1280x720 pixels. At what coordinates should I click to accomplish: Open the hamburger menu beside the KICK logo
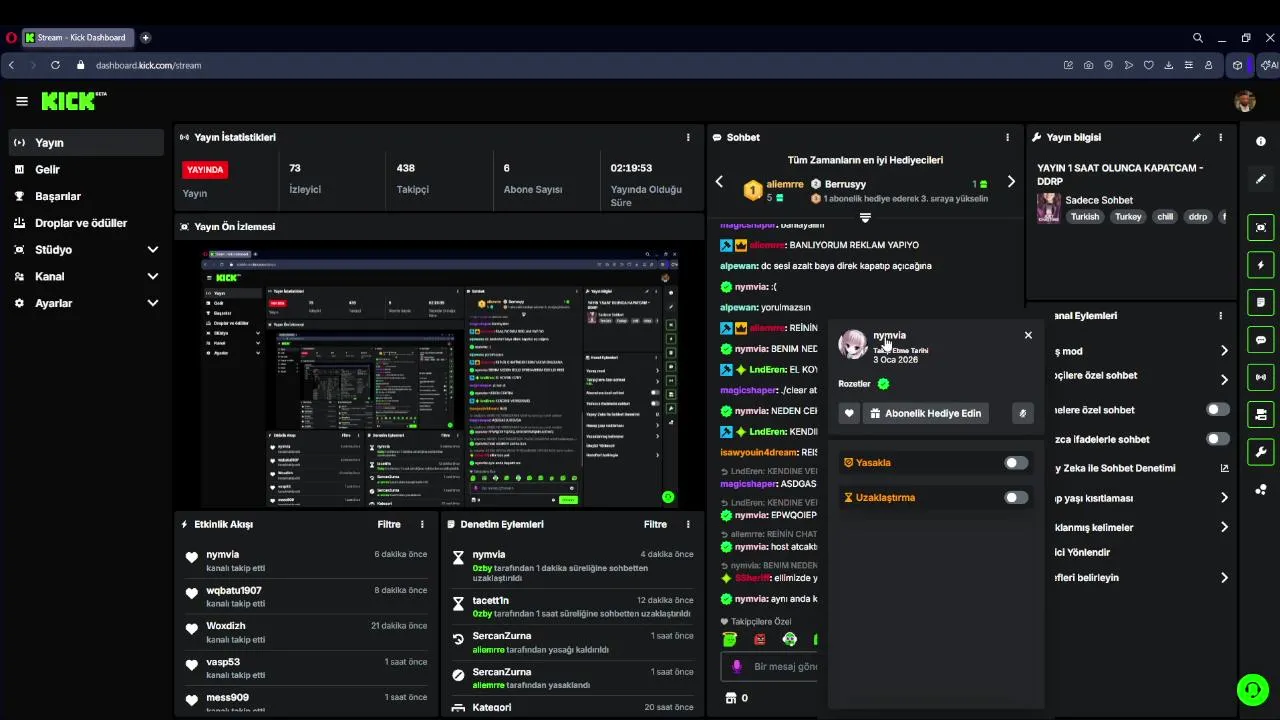pyautogui.click(x=22, y=101)
